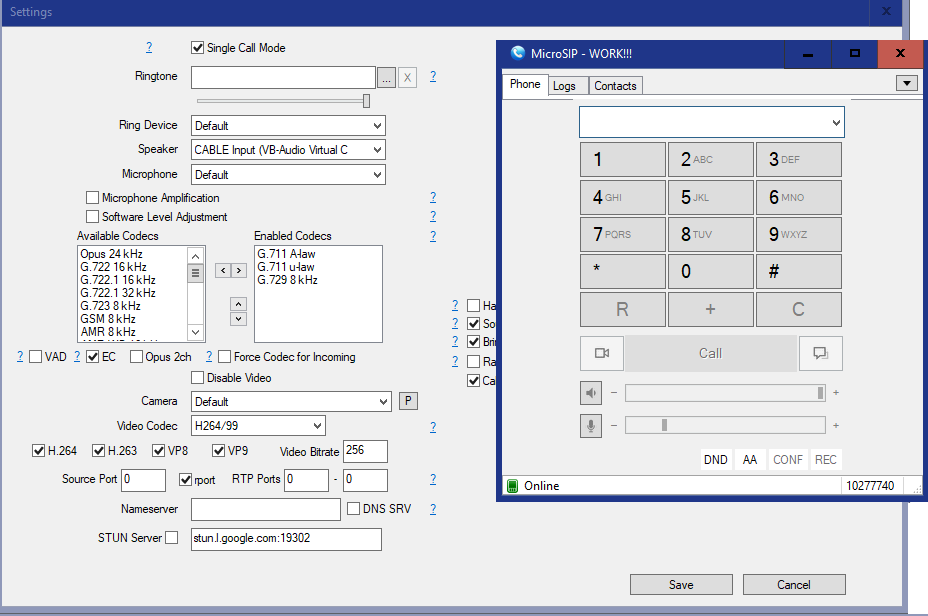
Task: Open help for Microphone Amplification
Action: (x=433, y=197)
